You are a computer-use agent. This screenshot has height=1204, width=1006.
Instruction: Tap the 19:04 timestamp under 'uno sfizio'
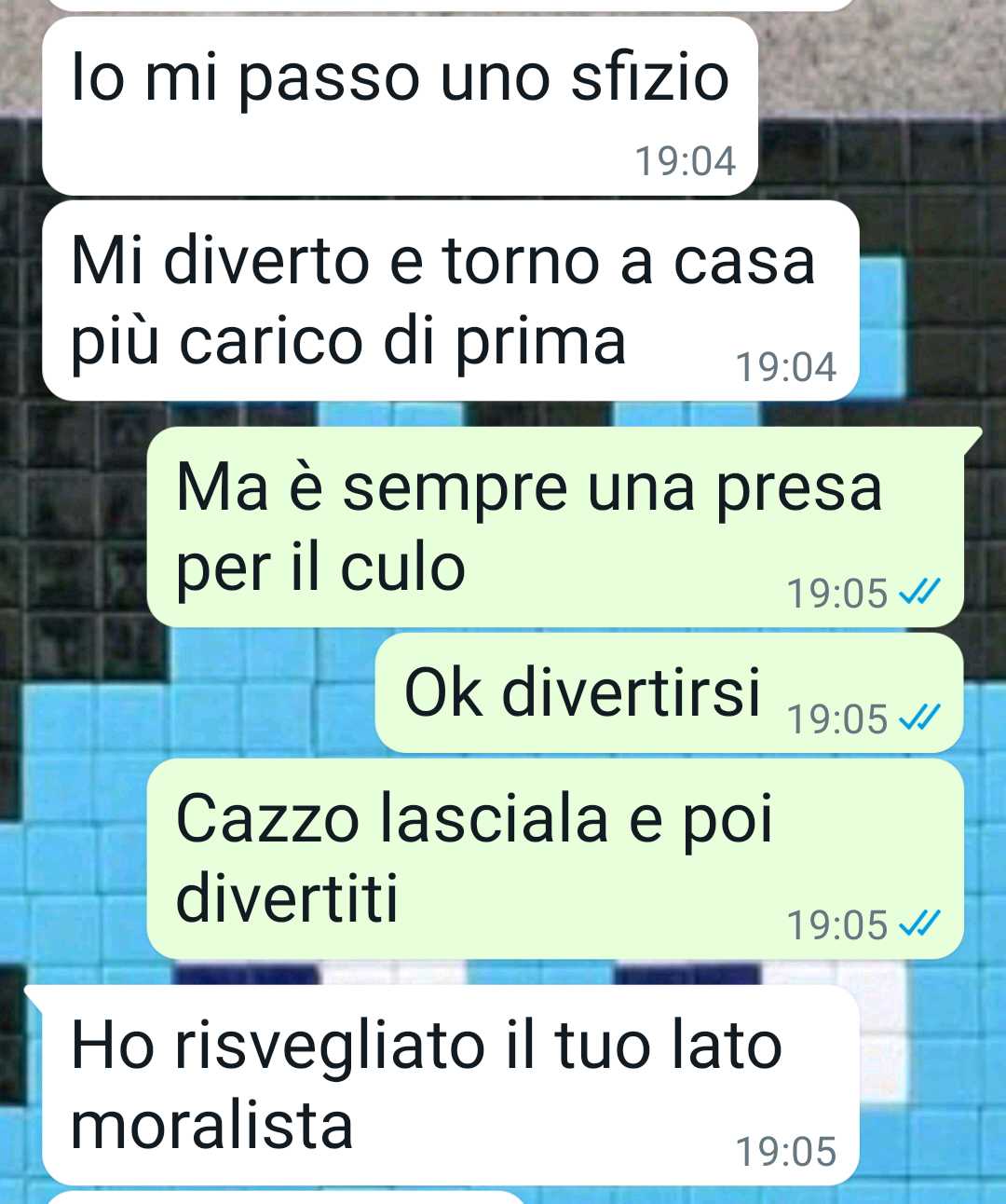click(686, 161)
